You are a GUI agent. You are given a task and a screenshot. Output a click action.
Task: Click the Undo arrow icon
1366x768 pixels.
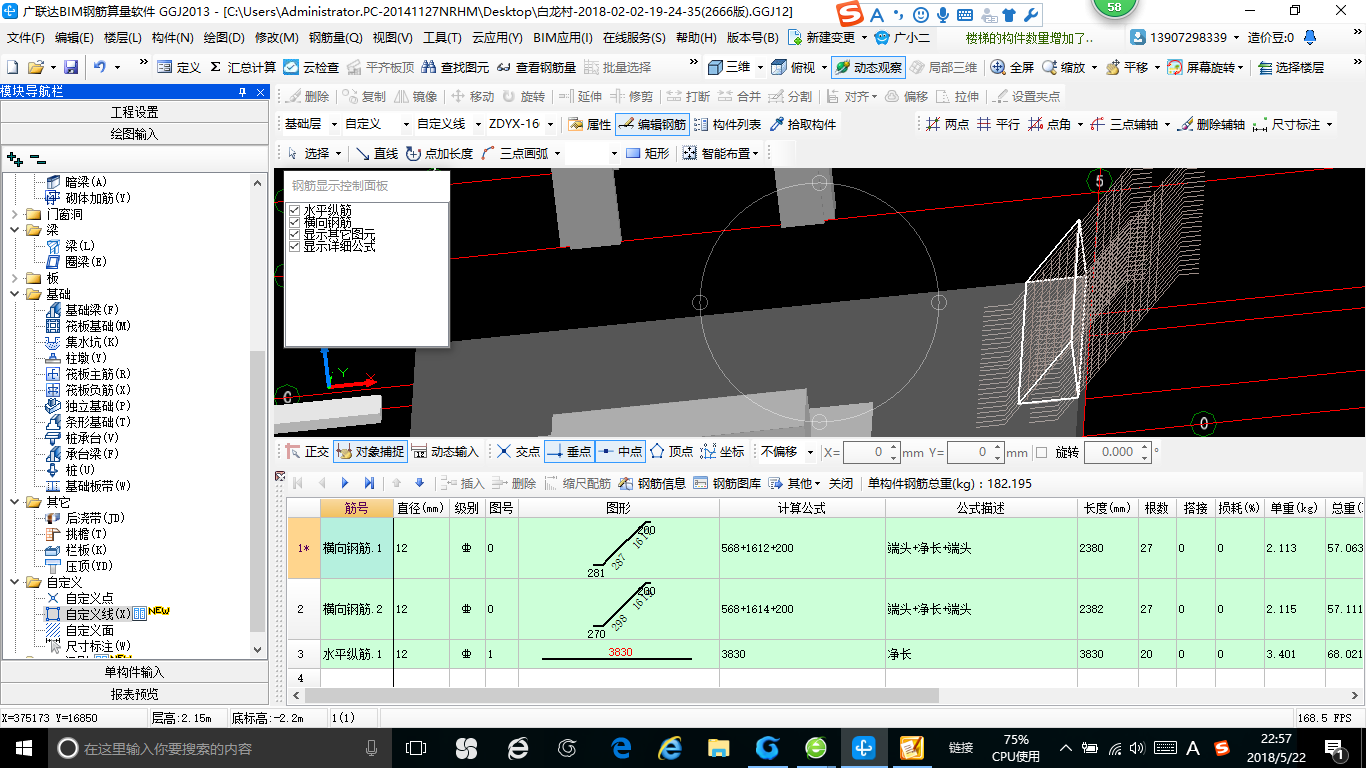click(100, 67)
